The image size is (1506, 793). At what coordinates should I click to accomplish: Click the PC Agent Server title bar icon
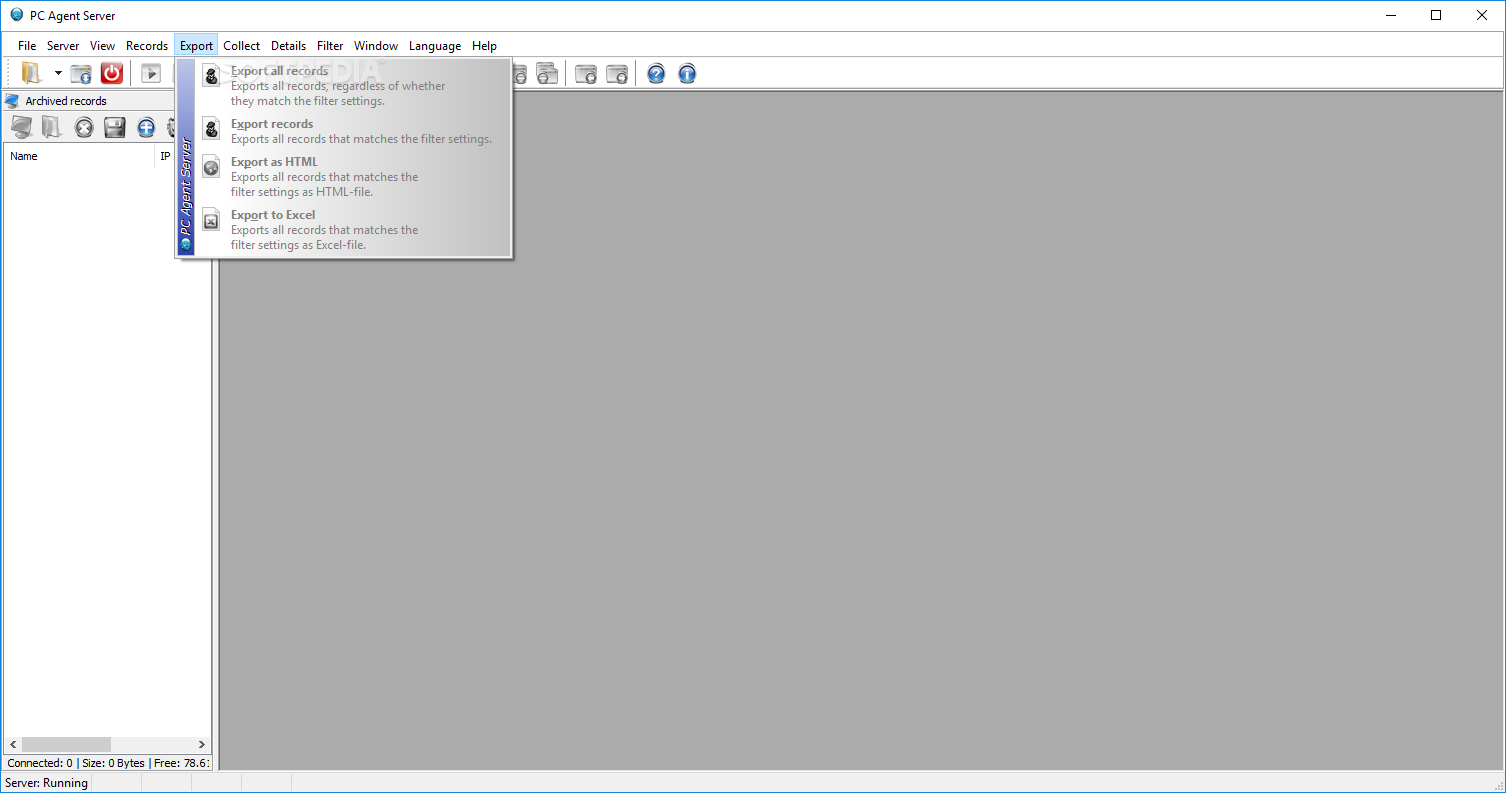click(16, 15)
